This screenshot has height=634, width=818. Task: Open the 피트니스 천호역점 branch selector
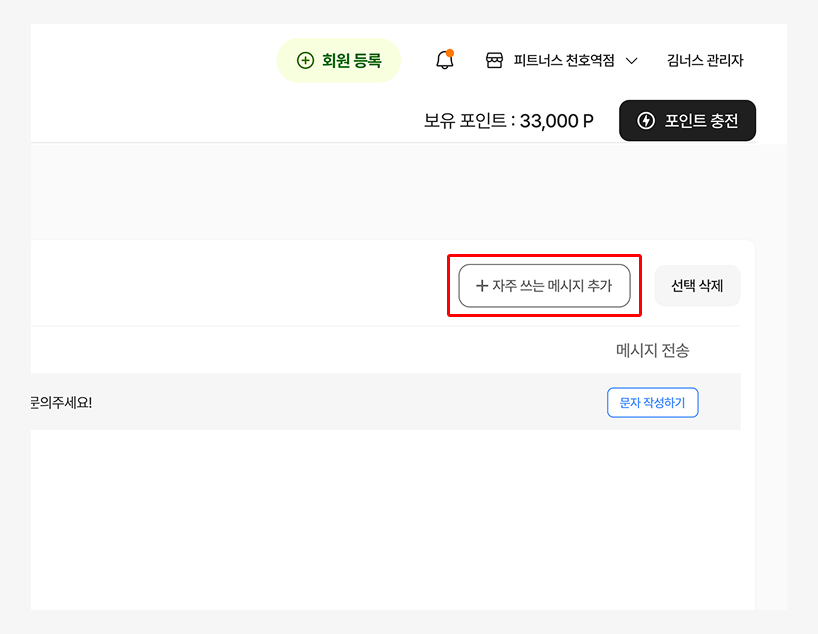pyautogui.click(x=561, y=61)
